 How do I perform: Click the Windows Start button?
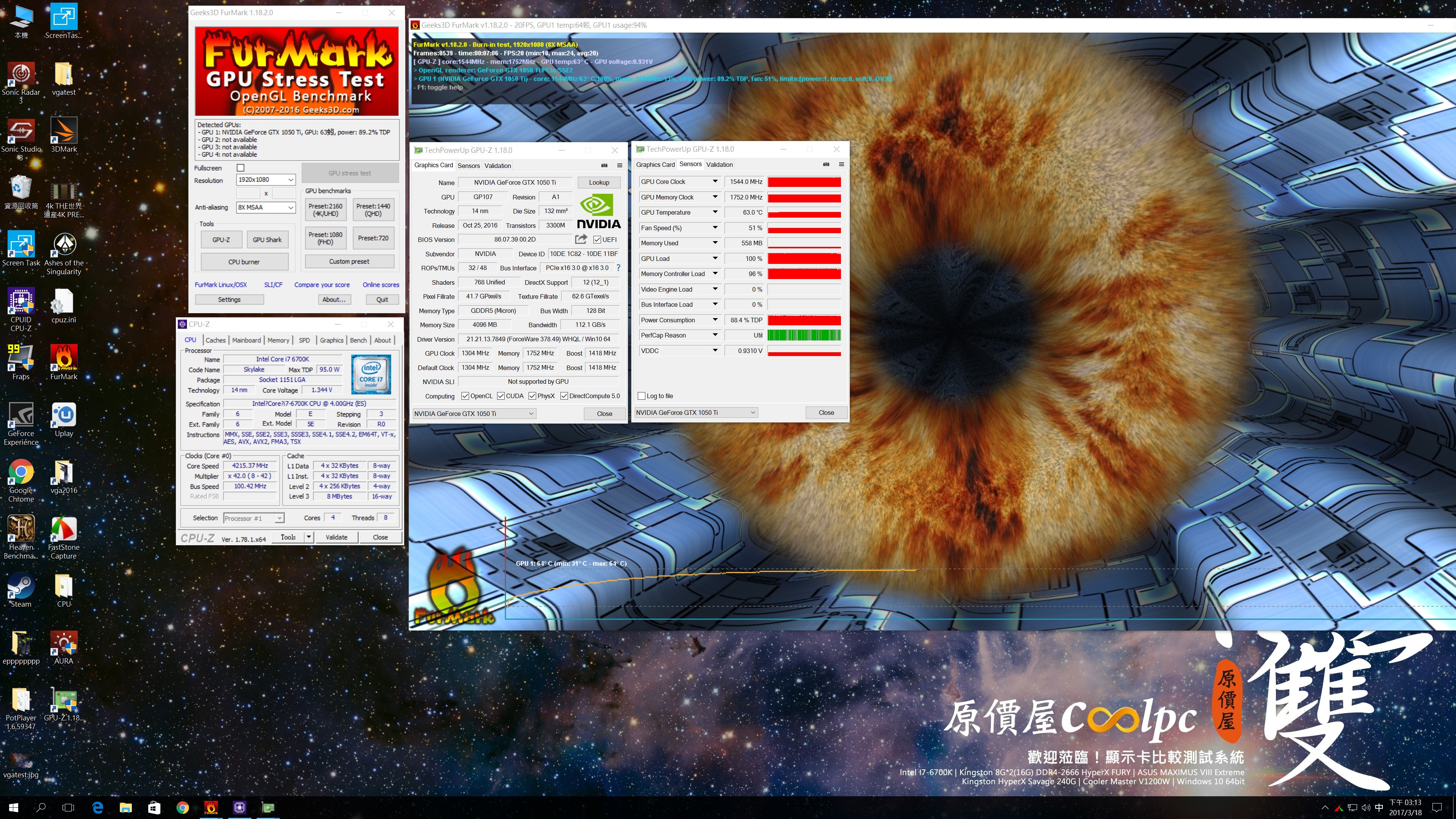click(x=14, y=808)
